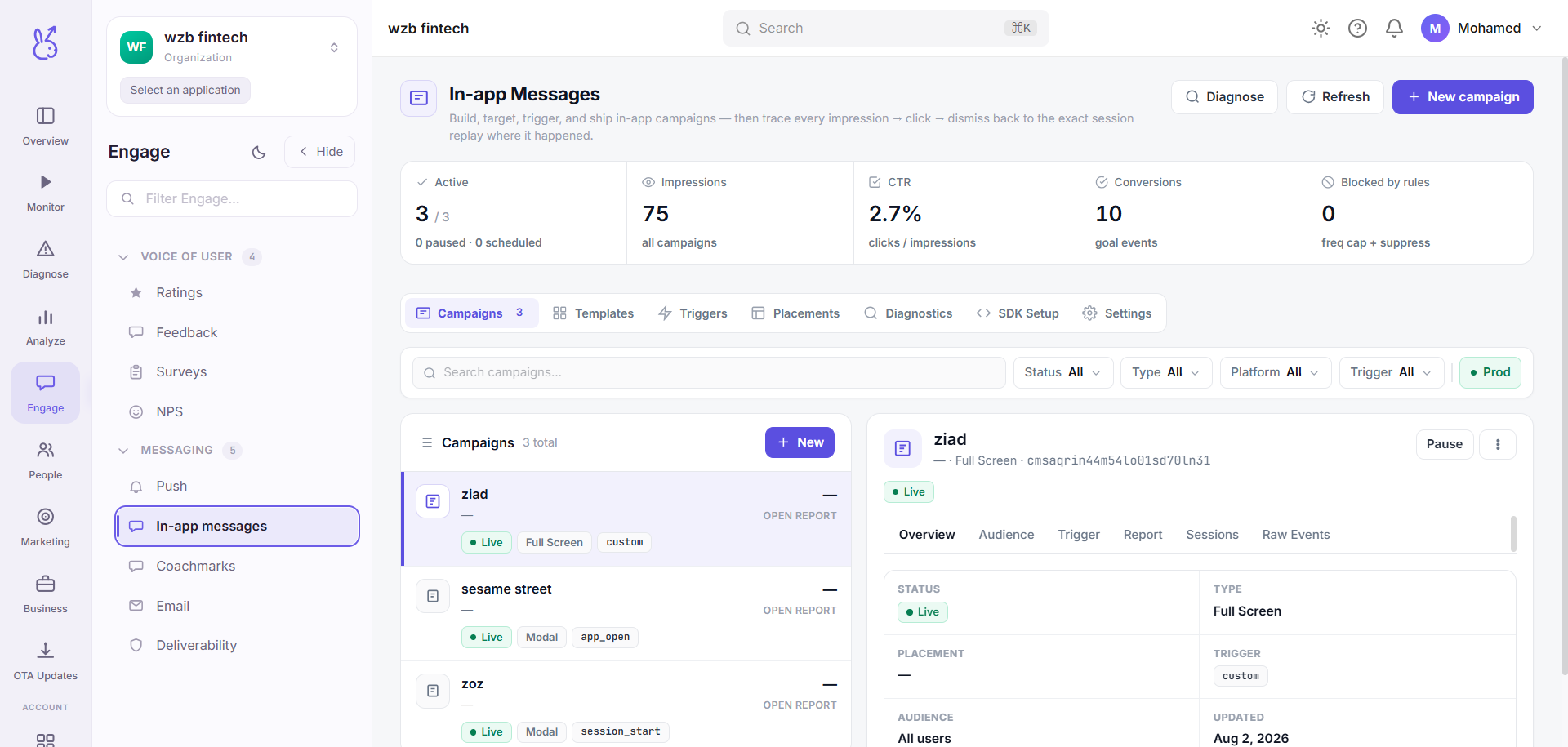Open the Type All filter dropdown
Image resolution: width=1568 pixels, height=747 pixels.
pos(1166,372)
